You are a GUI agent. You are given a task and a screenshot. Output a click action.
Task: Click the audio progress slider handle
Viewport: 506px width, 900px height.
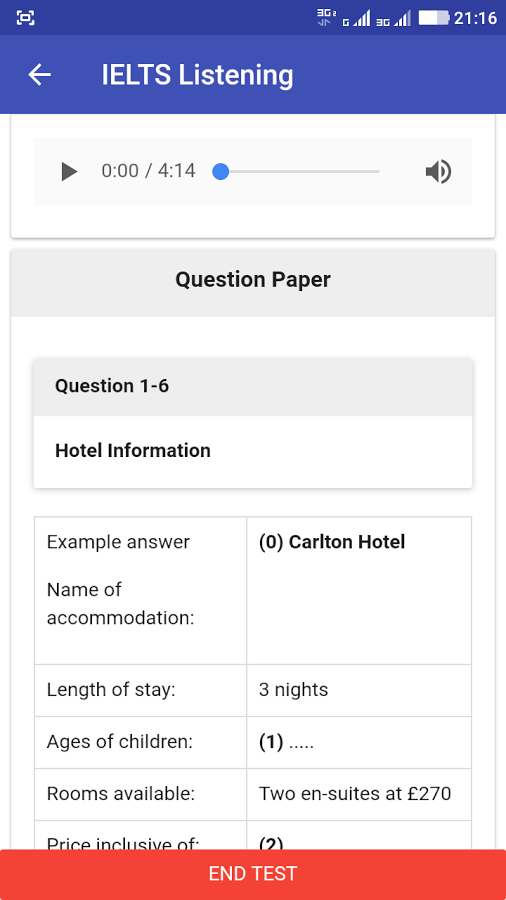coord(221,172)
